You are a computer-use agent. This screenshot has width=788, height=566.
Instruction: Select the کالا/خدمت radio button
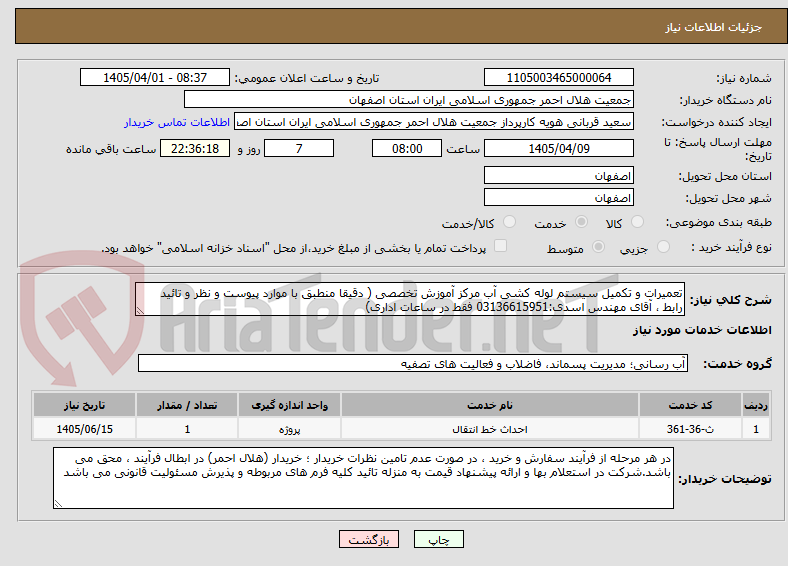coord(510,222)
